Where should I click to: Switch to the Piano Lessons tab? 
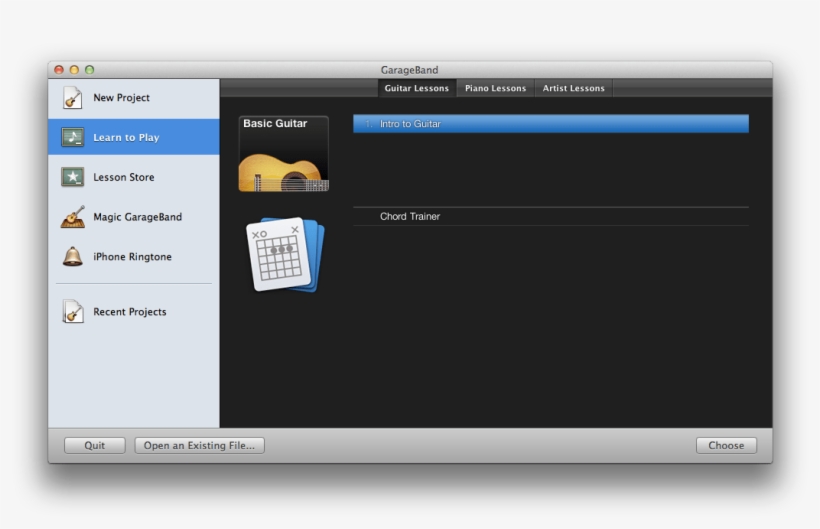click(x=495, y=88)
